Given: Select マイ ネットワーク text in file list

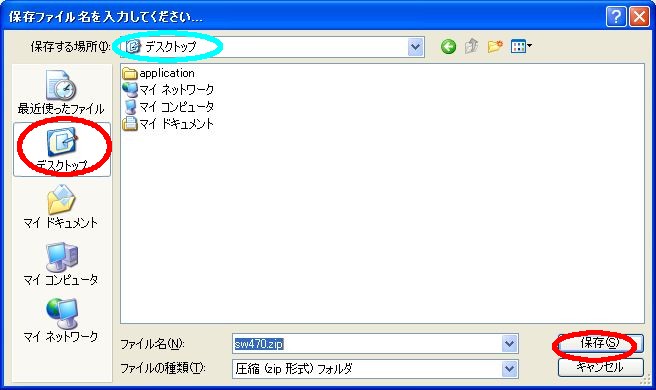Looking at the screenshot, I should [177, 90].
